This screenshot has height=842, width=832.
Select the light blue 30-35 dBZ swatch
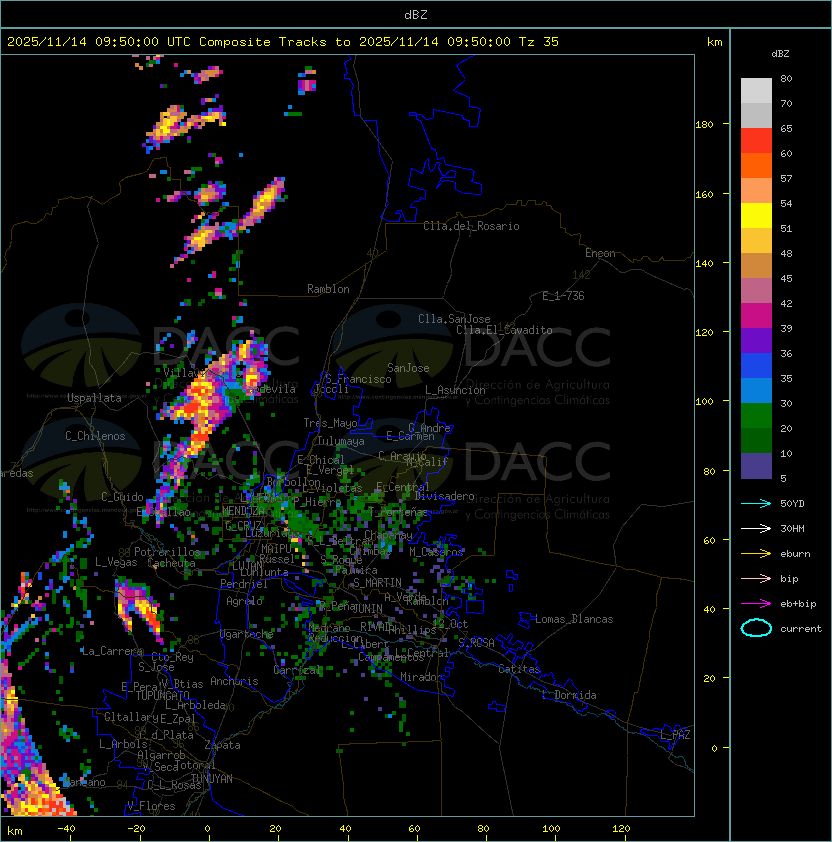(756, 391)
